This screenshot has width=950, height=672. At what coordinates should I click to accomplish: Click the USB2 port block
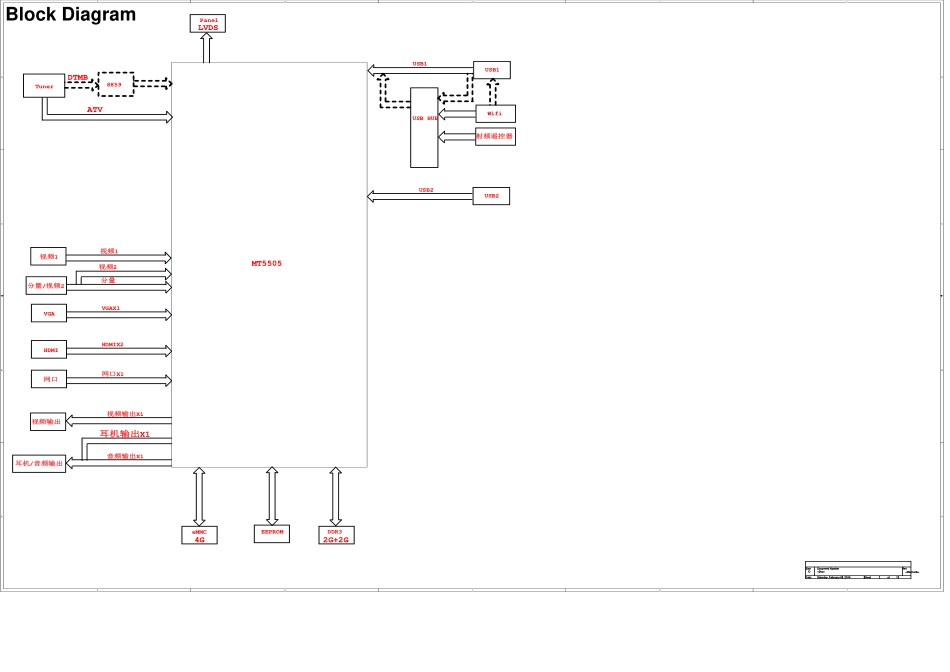tap(491, 196)
